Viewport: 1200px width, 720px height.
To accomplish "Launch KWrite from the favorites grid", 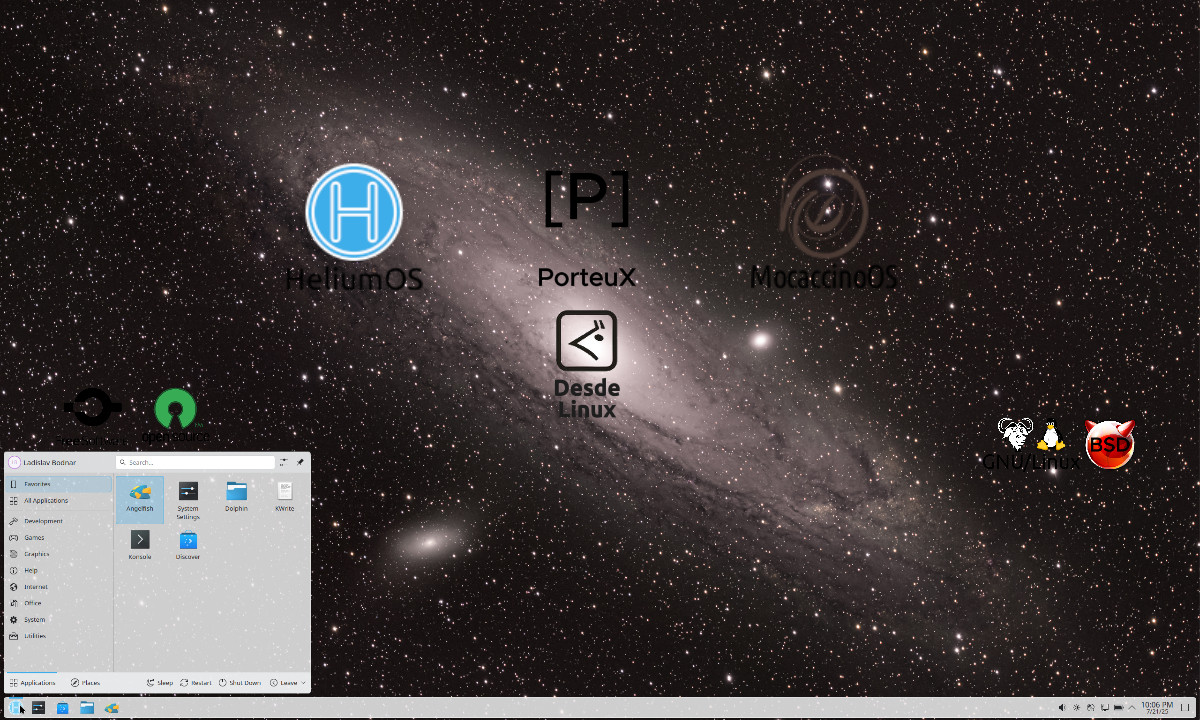I will tap(285, 496).
